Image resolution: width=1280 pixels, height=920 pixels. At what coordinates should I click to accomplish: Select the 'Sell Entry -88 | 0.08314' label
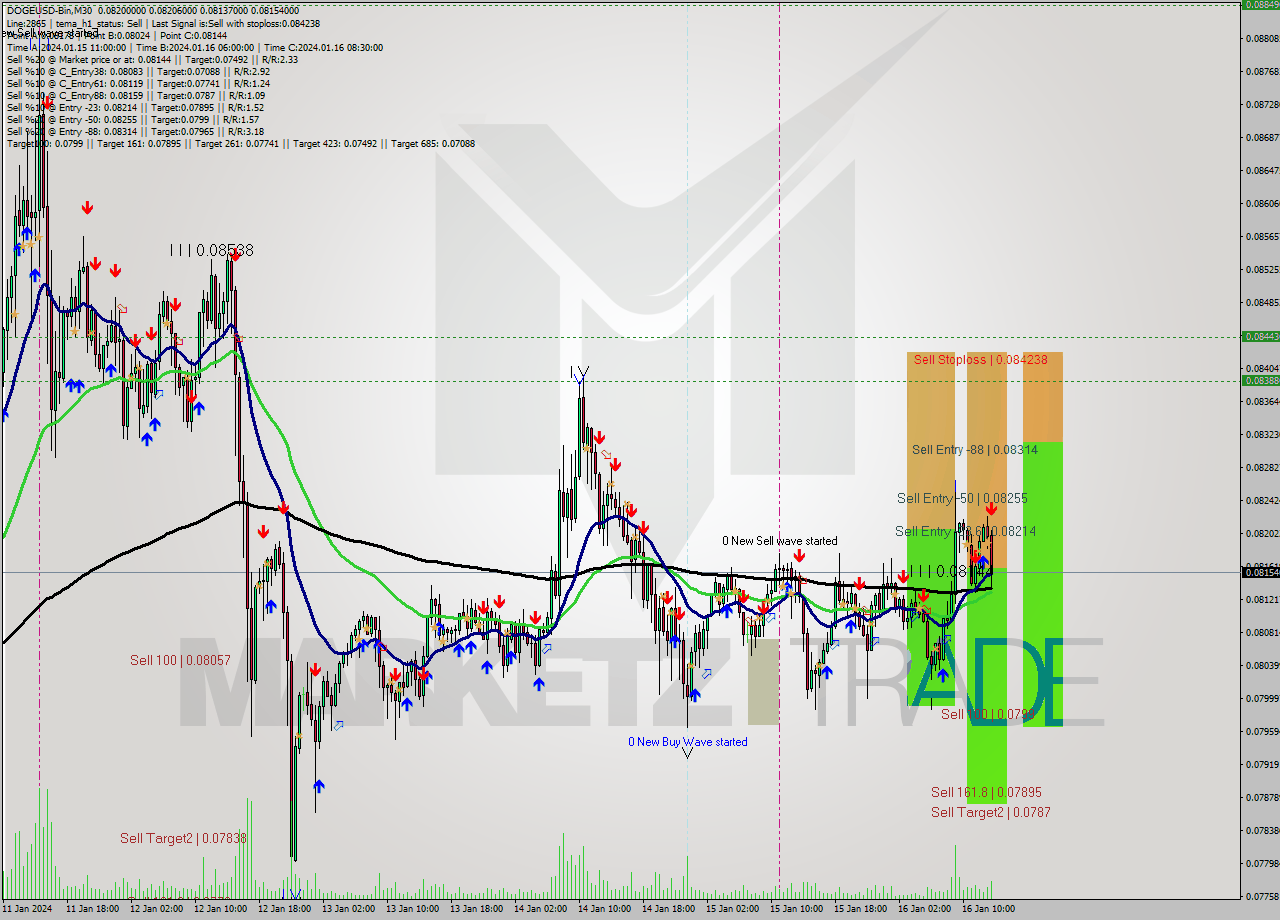[x=974, y=450]
